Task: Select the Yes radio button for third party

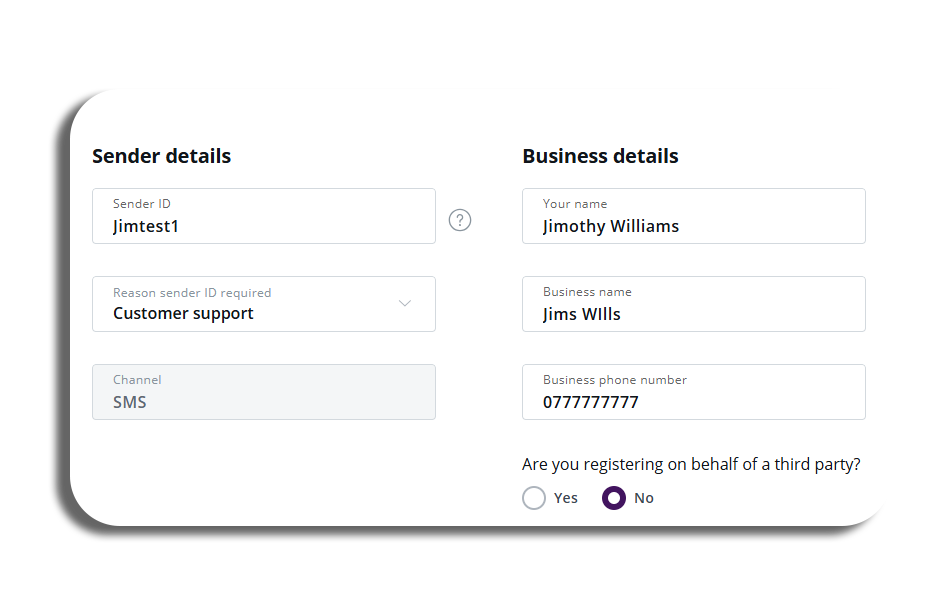Action: click(533, 498)
